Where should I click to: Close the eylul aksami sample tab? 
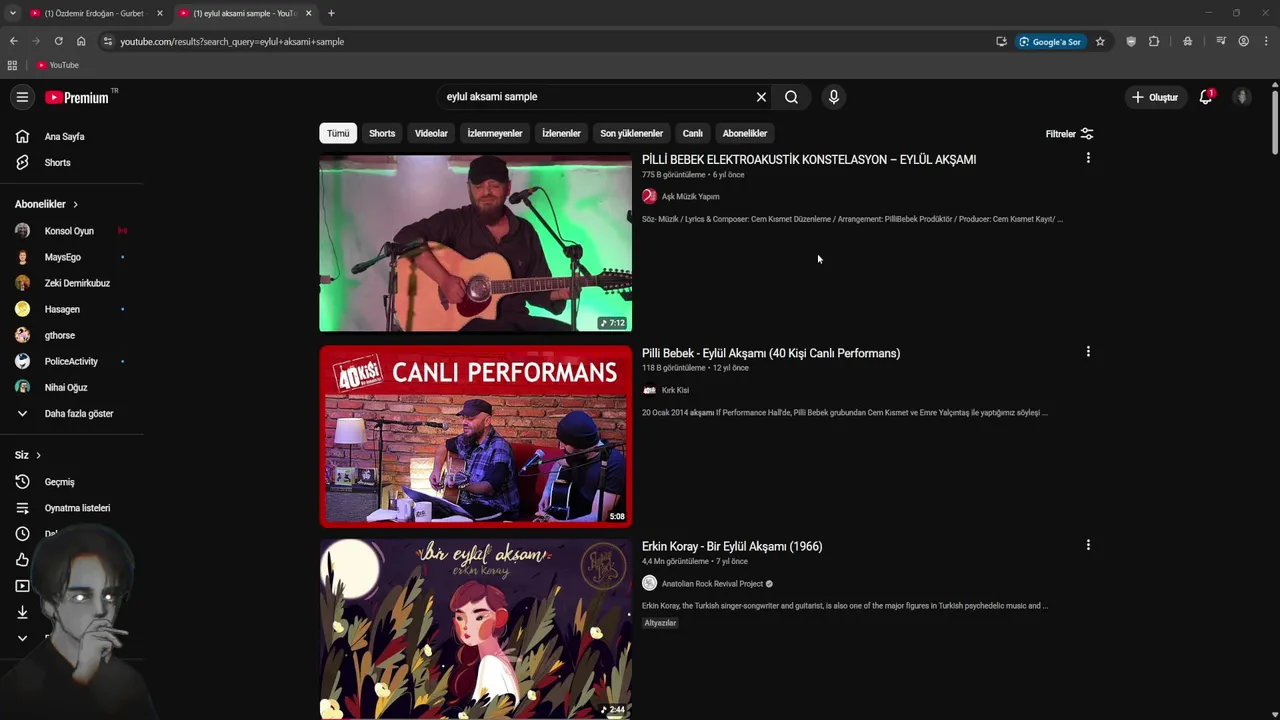[x=309, y=13]
